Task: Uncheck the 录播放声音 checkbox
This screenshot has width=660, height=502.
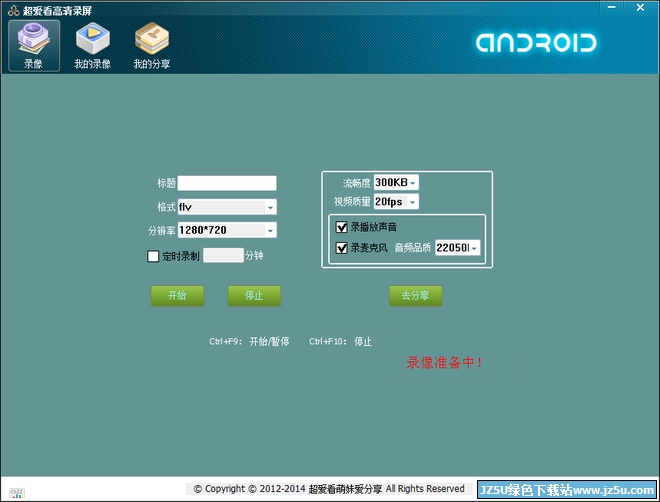Action: click(341, 227)
